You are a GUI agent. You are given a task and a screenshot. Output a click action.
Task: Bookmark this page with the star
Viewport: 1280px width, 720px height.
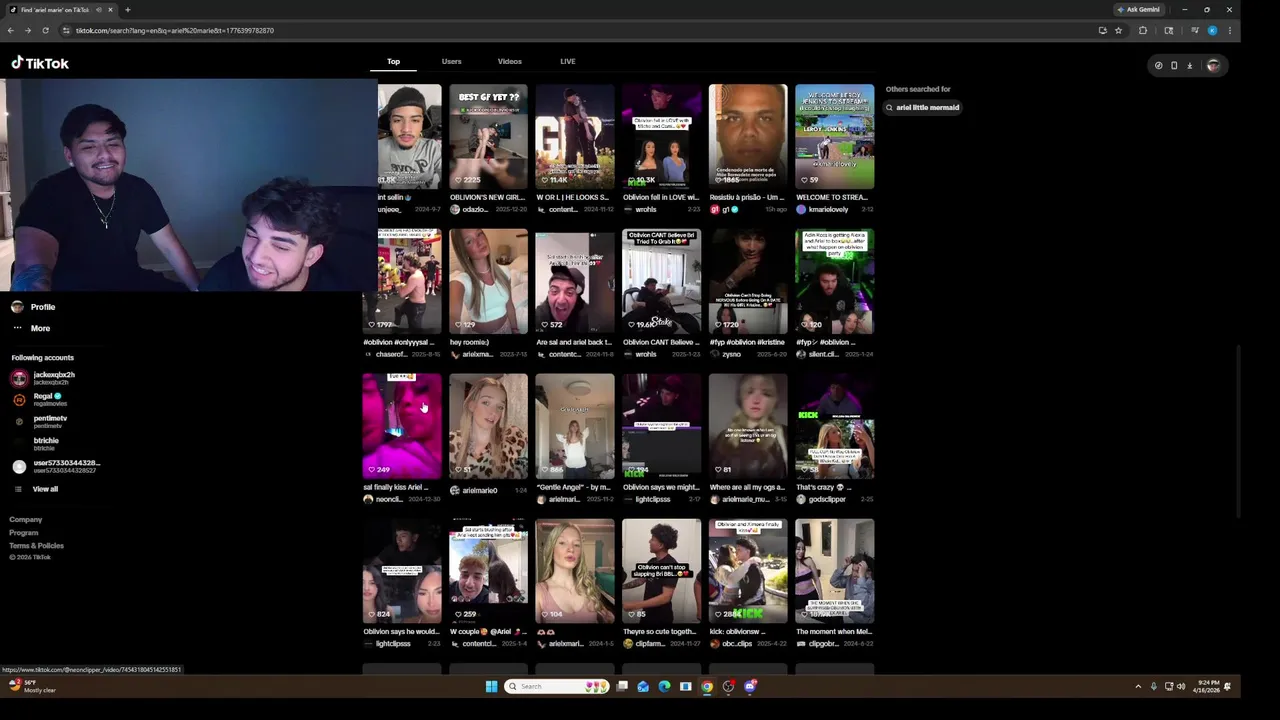(x=1118, y=30)
